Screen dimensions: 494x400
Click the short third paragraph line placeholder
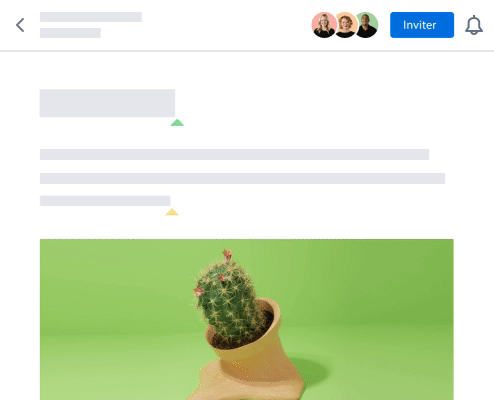105,201
